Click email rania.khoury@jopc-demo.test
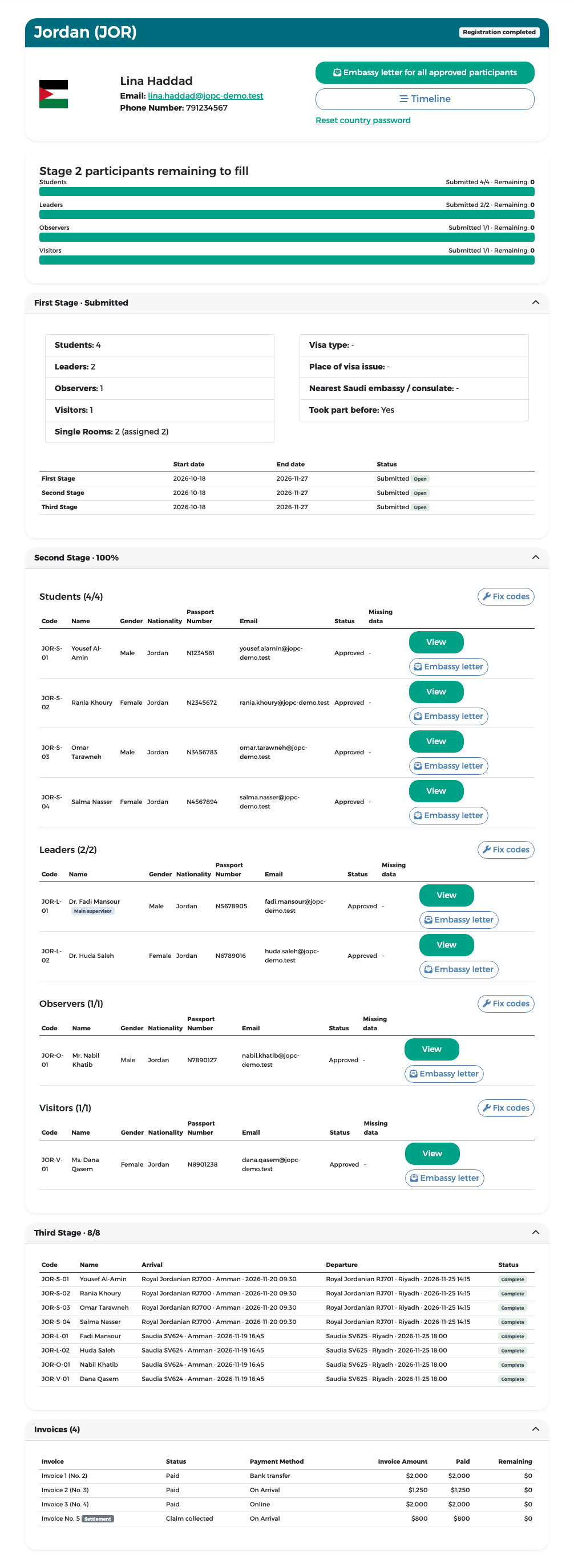The image size is (574, 1568). tap(284, 702)
